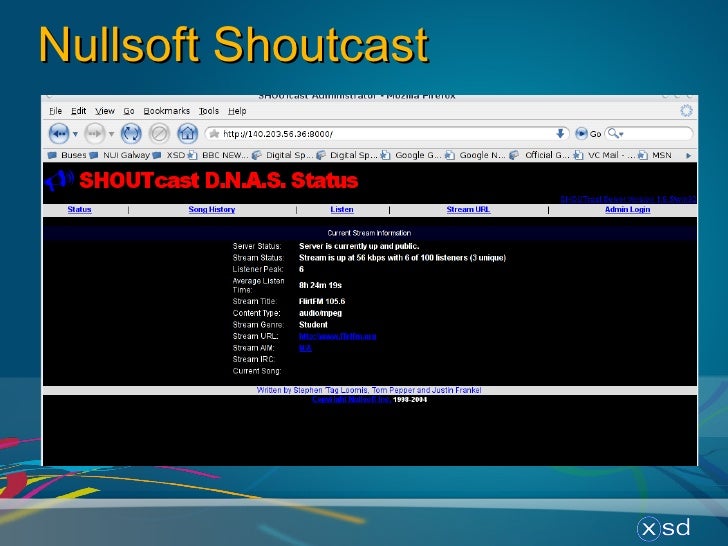Click the Stop loading icon
This screenshot has width=728, height=546.
(159, 134)
